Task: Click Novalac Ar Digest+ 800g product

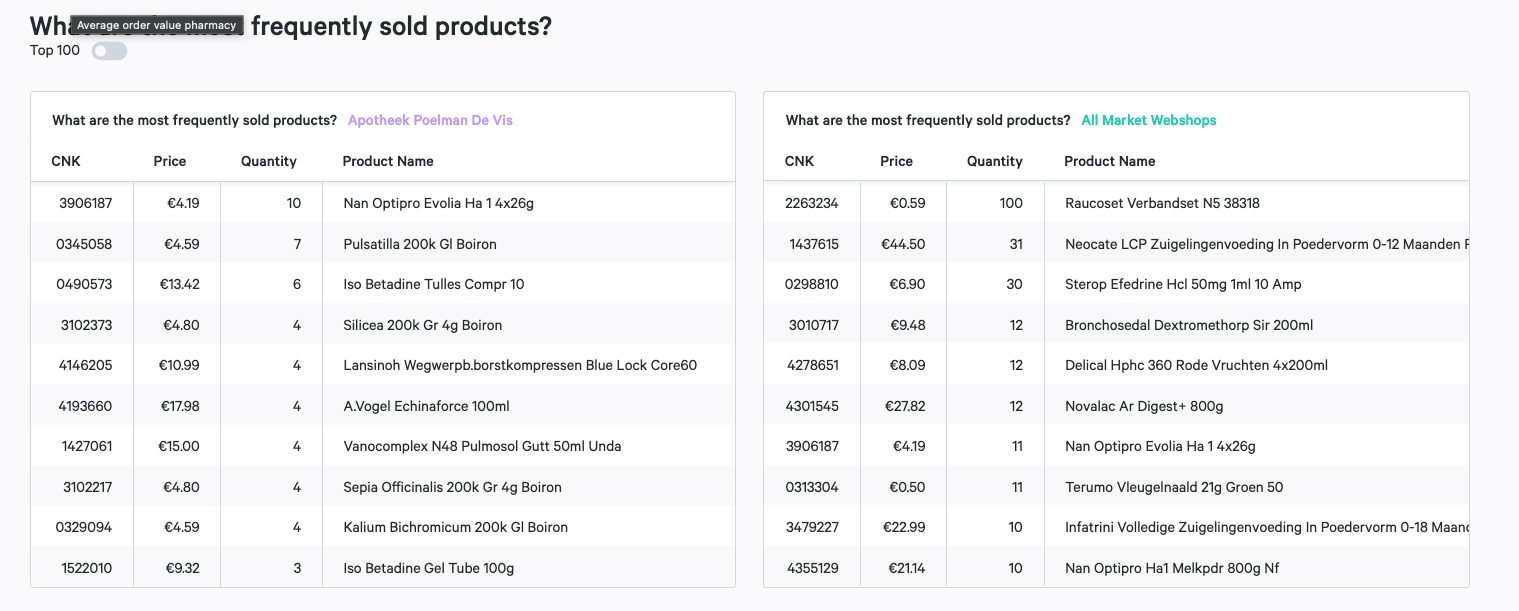Action: tap(1144, 406)
